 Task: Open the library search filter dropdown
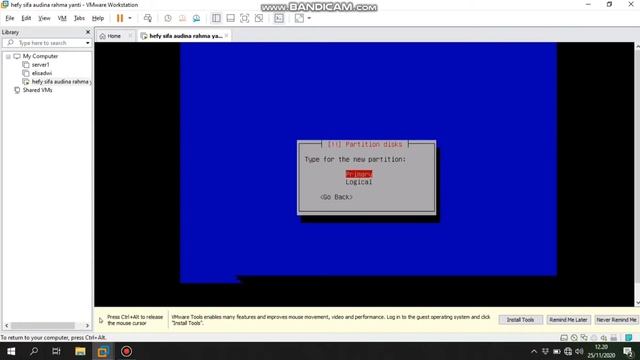(x=87, y=43)
